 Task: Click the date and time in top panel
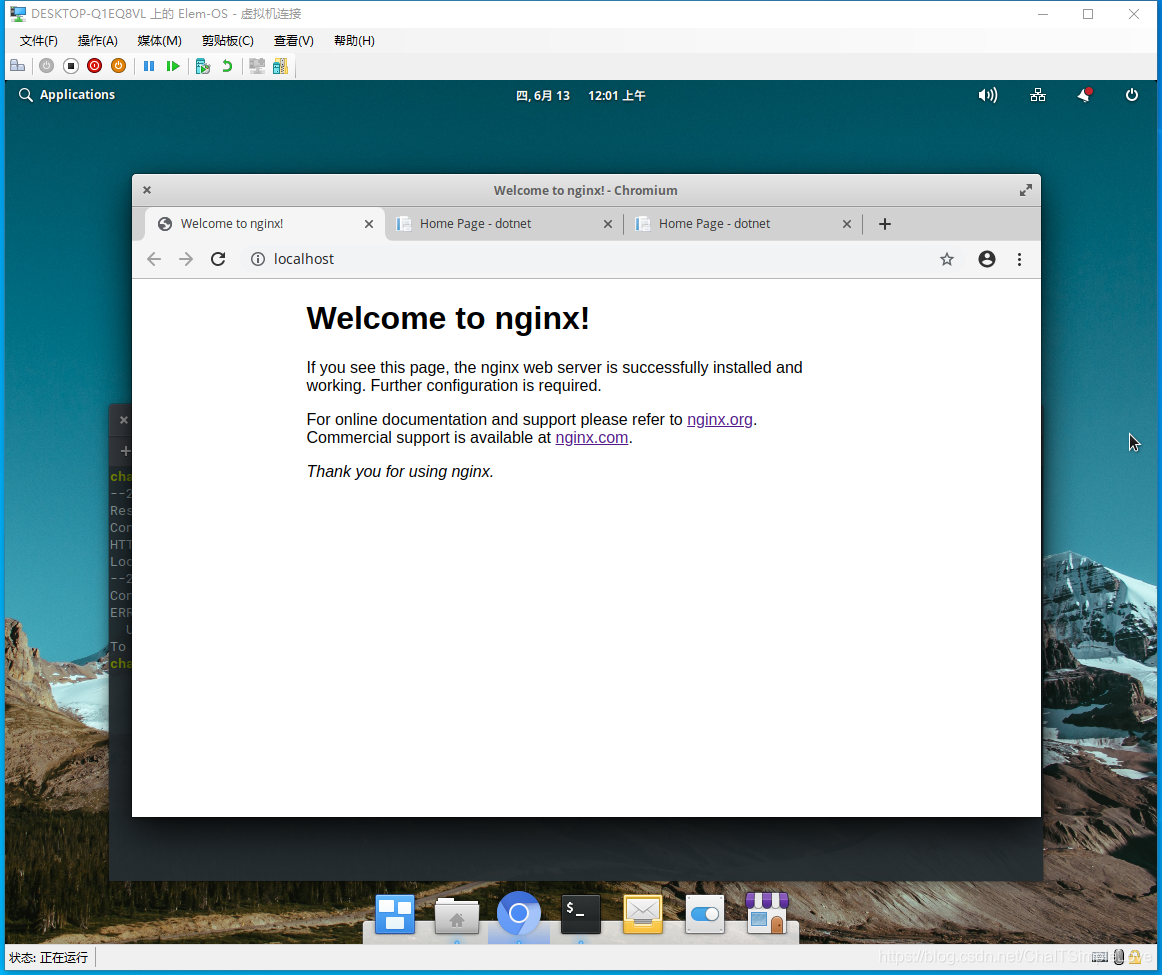[x=580, y=96]
